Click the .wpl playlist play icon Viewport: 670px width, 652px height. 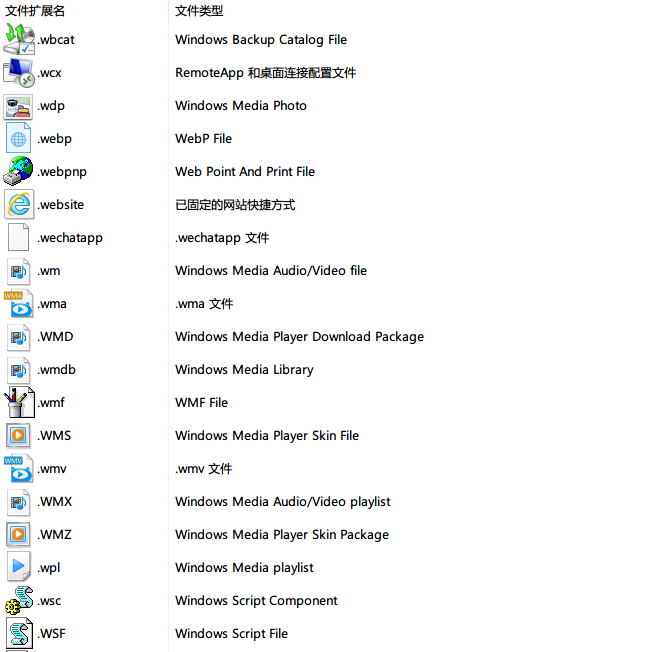[18, 567]
